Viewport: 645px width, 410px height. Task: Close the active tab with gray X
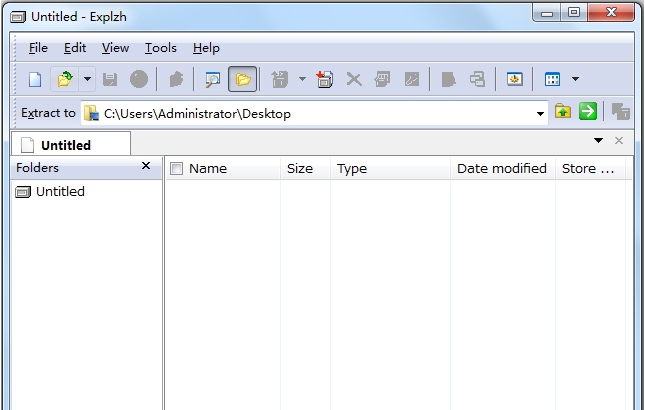[x=619, y=141]
